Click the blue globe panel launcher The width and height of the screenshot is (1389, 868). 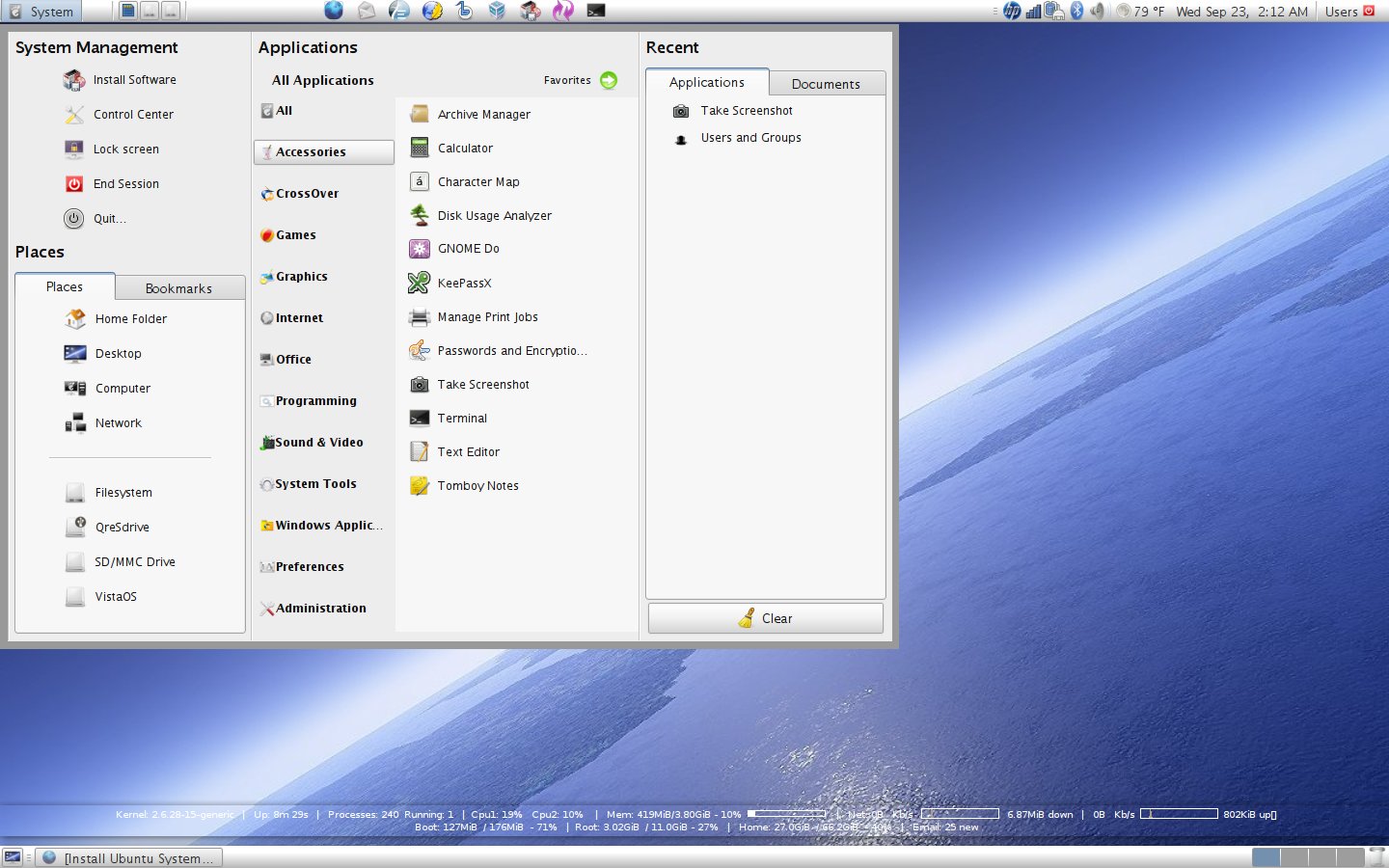[334, 11]
